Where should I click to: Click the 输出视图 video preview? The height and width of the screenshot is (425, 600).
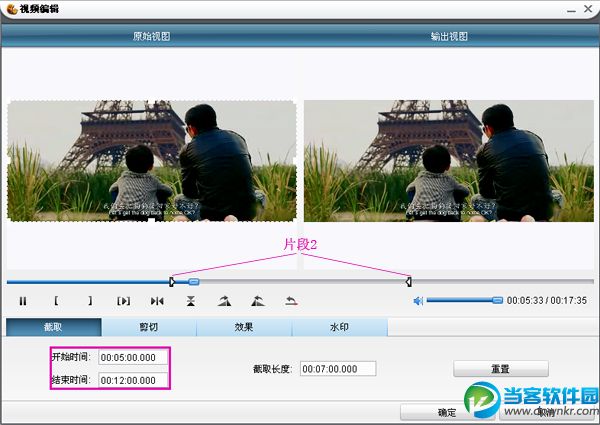click(x=448, y=161)
